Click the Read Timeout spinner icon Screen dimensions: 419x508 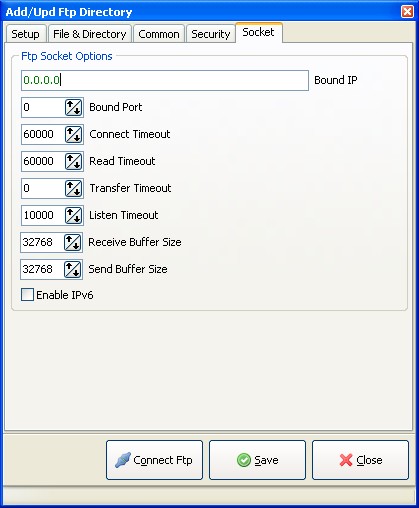[73, 161]
